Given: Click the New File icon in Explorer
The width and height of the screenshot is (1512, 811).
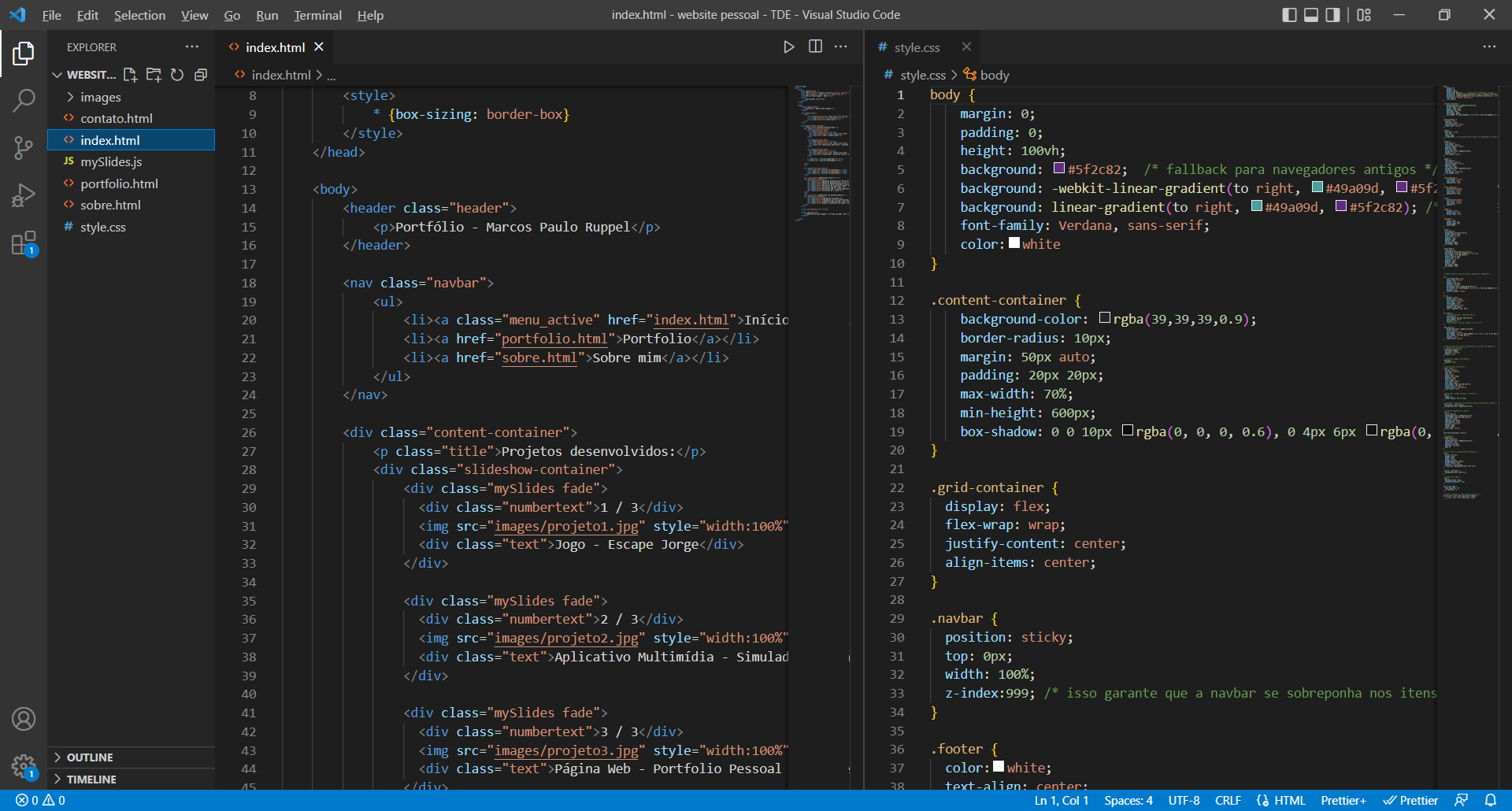Looking at the screenshot, I should click(130, 75).
